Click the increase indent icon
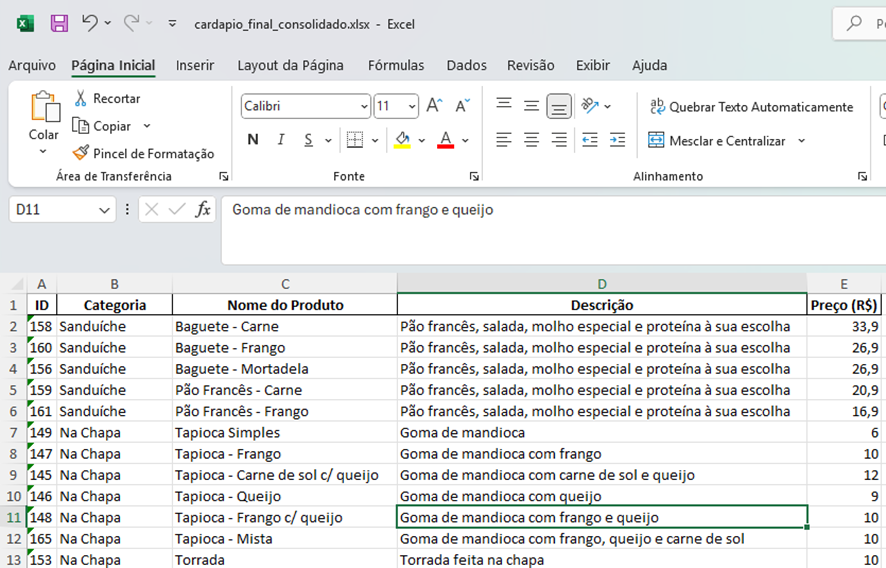Image resolution: width=886 pixels, height=568 pixels. [x=618, y=140]
